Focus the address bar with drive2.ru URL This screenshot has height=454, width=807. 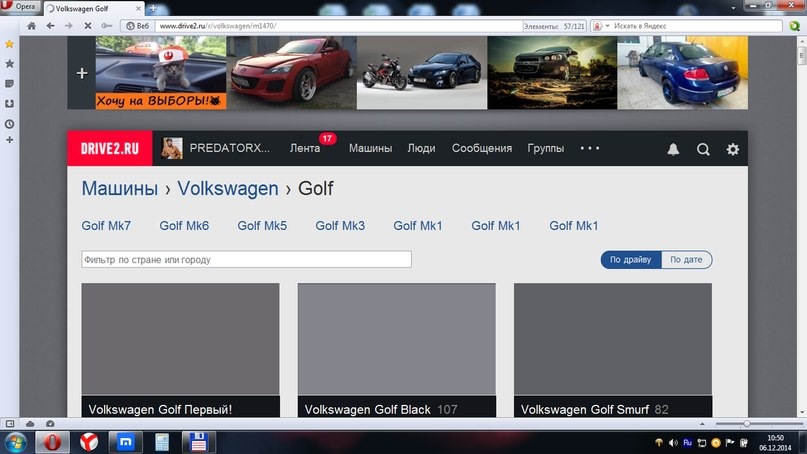(x=337, y=26)
